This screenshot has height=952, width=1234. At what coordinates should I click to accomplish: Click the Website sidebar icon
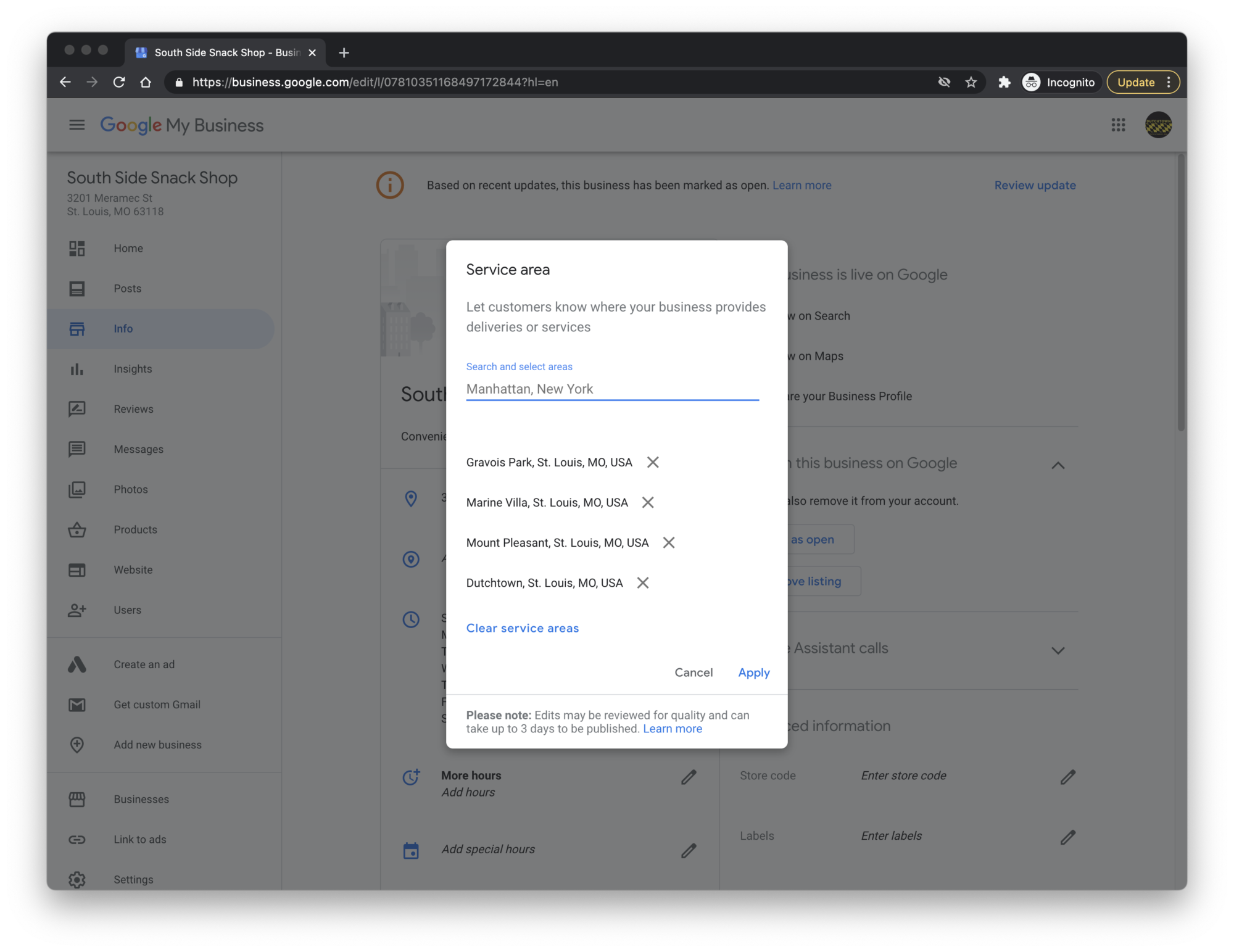click(x=77, y=570)
